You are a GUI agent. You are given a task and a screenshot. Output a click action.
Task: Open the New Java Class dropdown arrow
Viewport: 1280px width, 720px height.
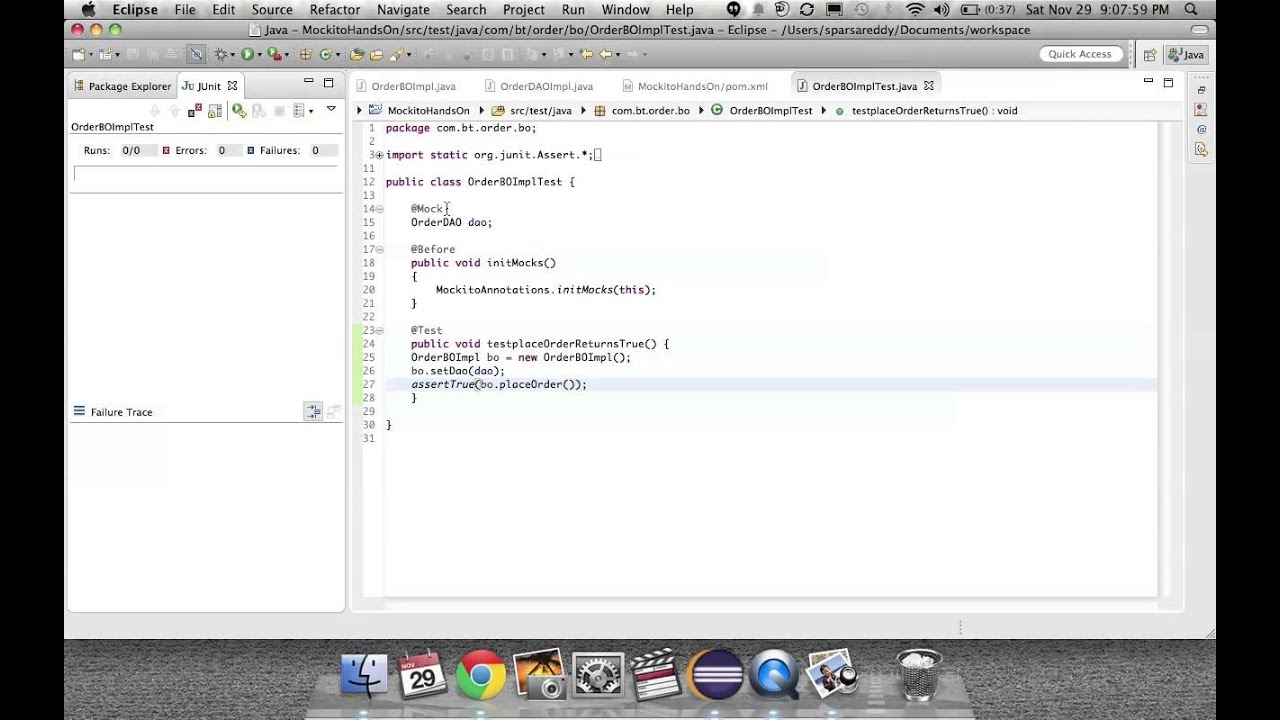tap(338, 54)
